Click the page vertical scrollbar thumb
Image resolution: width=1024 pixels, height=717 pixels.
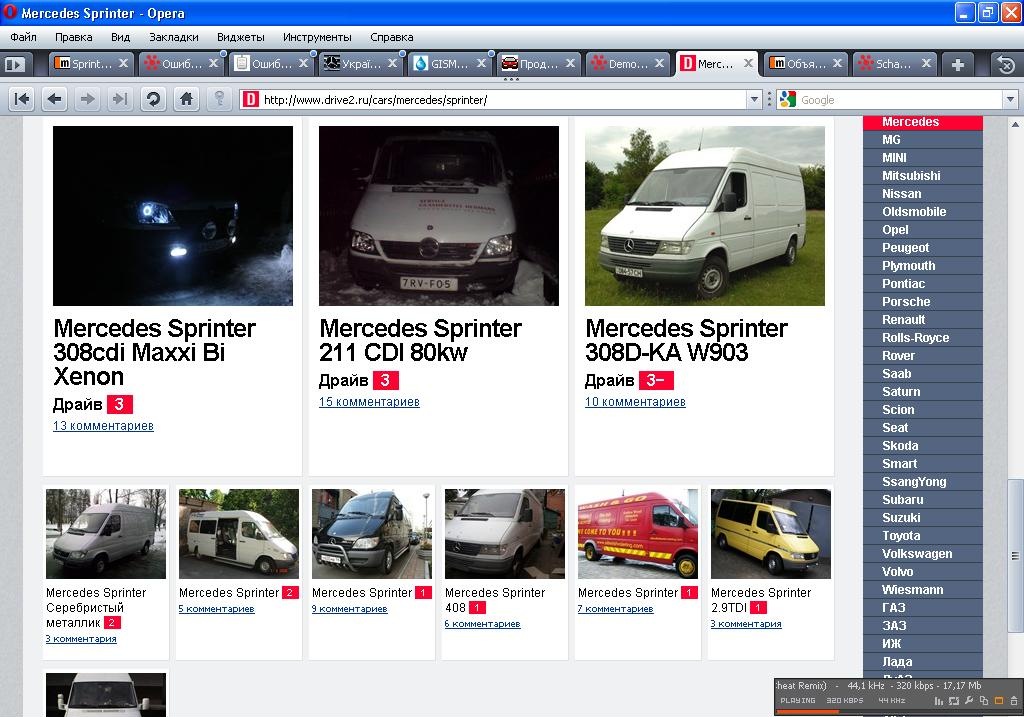point(1015,556)
